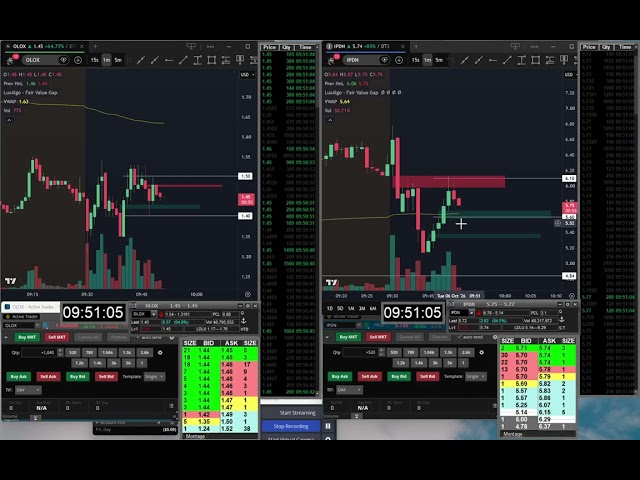The image size is (640, 480).
Task: Click Sell Bid in IPDN Active Trader
Action: (427, 376)
